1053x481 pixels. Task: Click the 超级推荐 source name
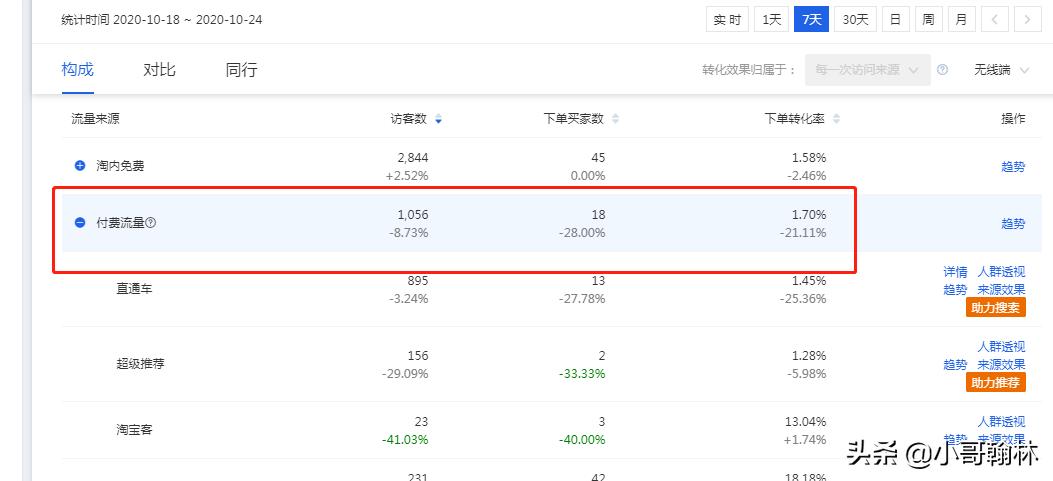tap(140, 364)
